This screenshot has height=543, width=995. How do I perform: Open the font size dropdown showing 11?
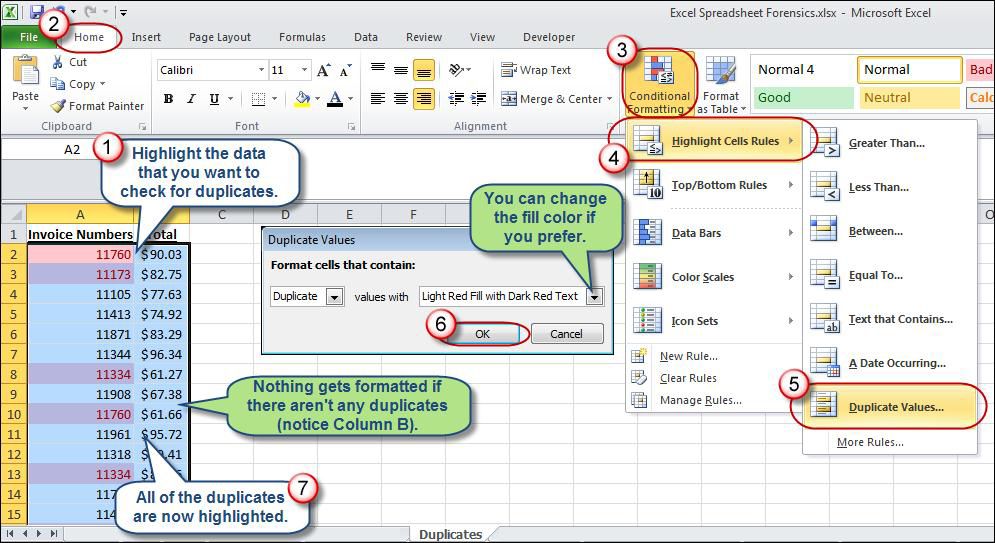tap(305, 70)
